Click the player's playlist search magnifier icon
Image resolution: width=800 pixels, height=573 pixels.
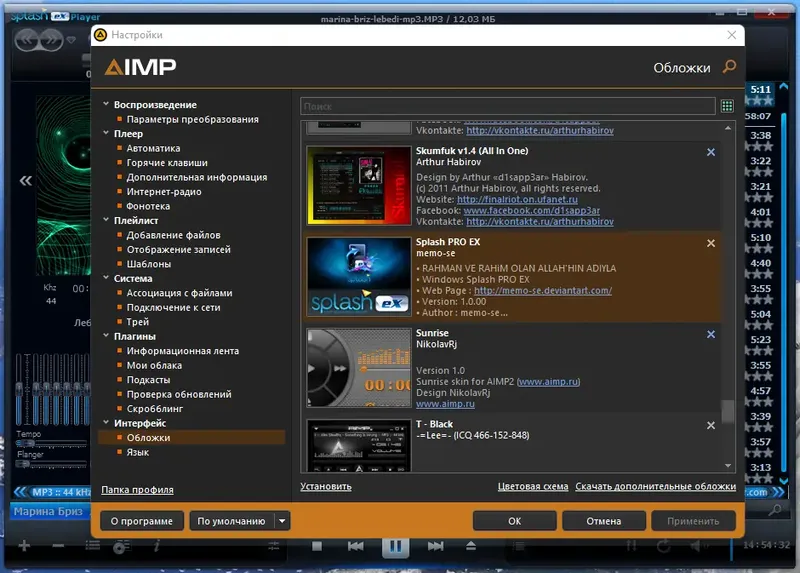(775, 510)
